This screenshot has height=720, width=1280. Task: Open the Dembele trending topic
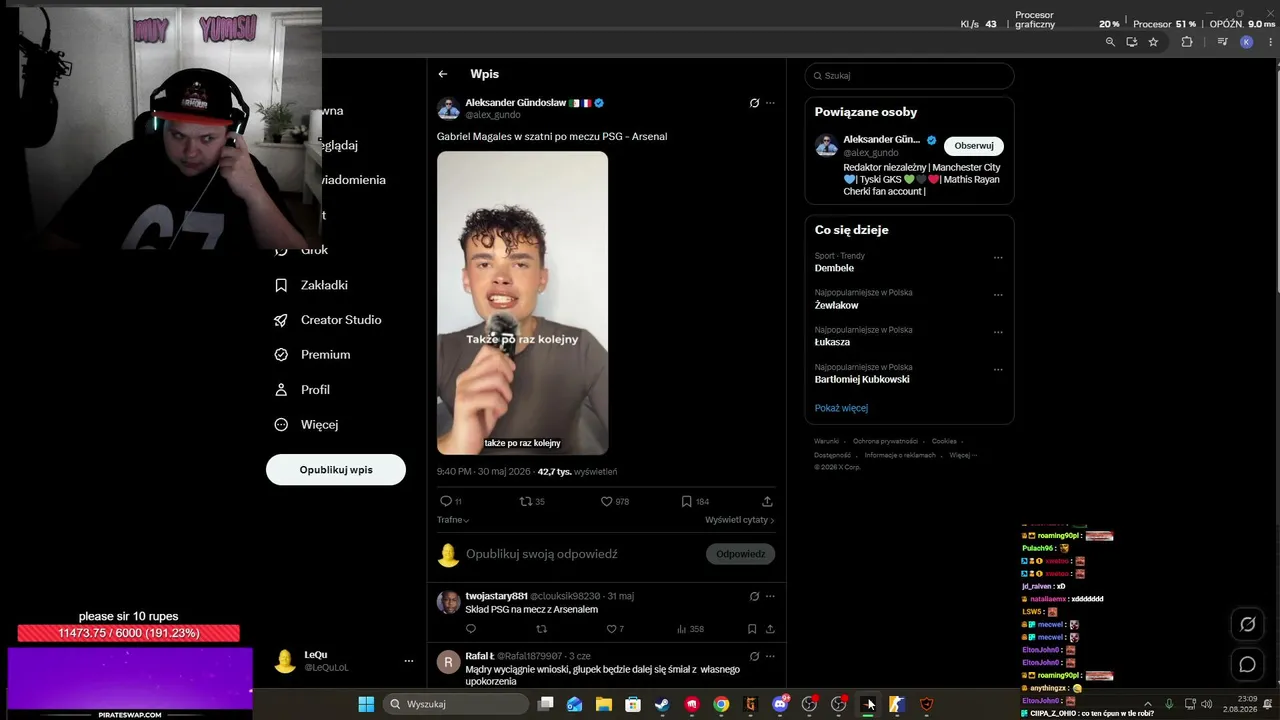point(834,268)
